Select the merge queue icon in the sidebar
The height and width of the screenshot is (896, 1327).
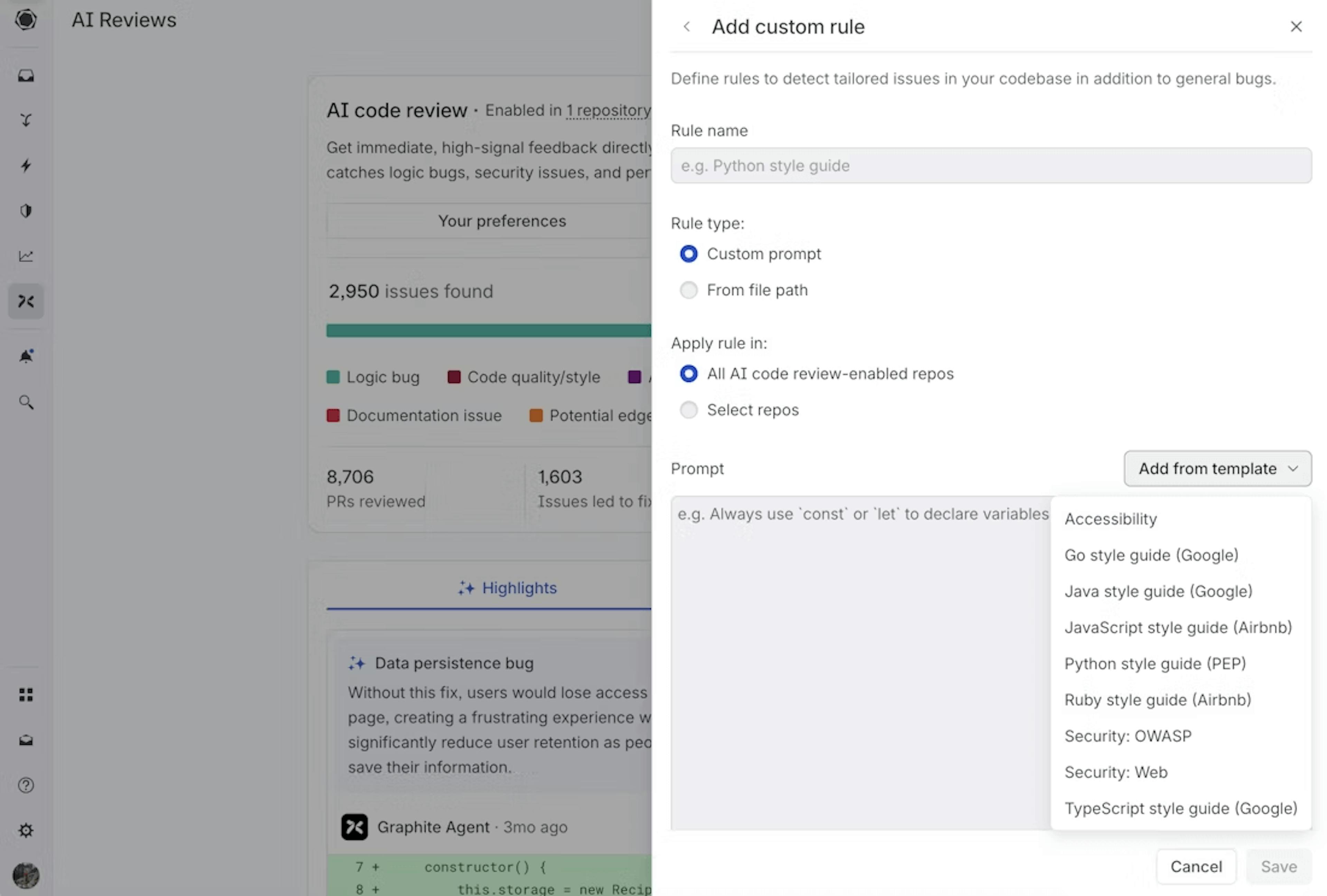pos(26,119)
